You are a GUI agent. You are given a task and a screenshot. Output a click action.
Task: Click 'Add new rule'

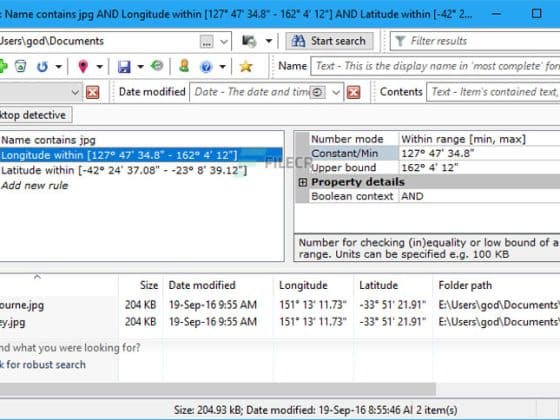35,185
